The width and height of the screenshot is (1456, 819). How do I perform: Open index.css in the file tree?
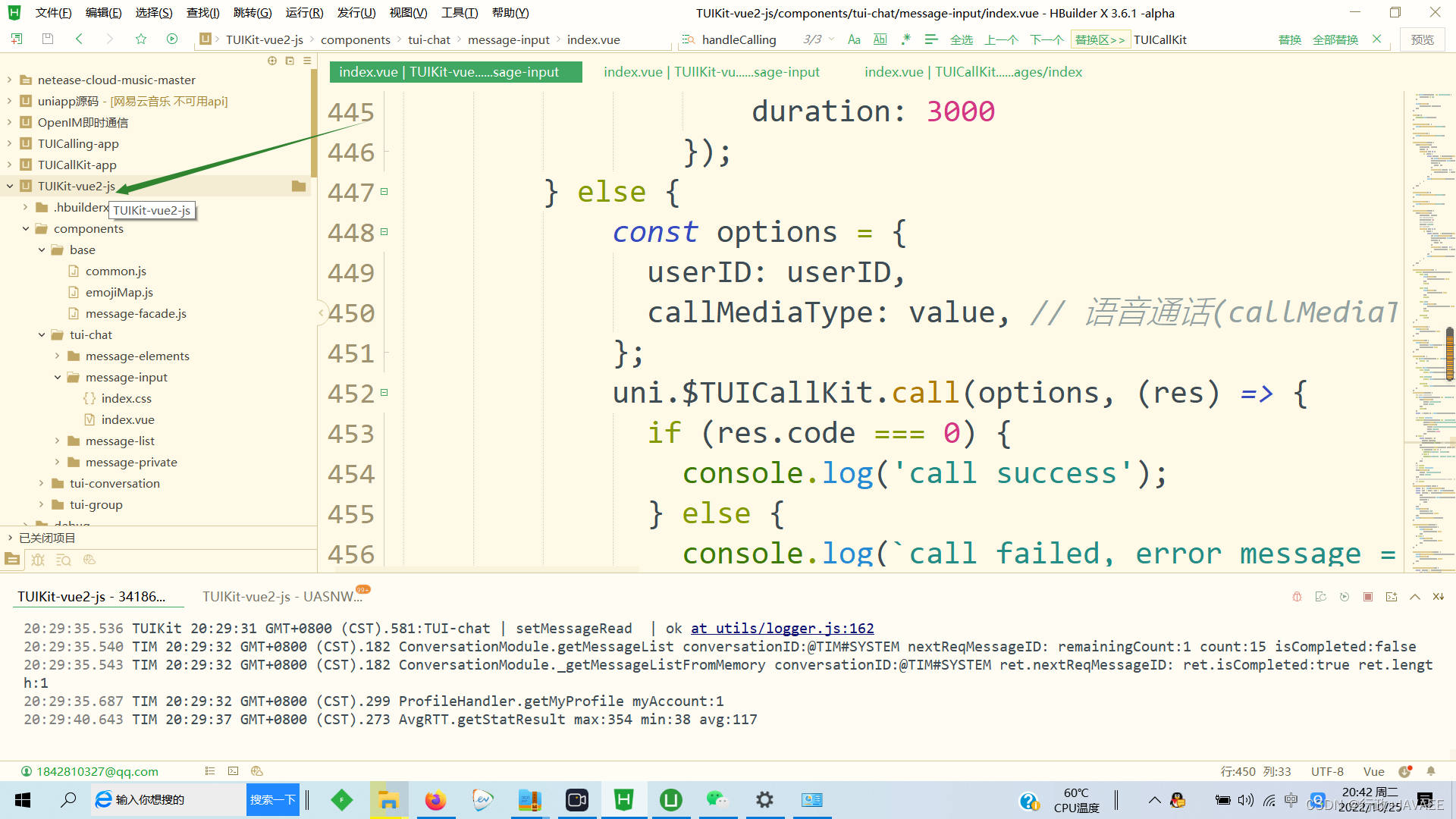coord(126,398)
